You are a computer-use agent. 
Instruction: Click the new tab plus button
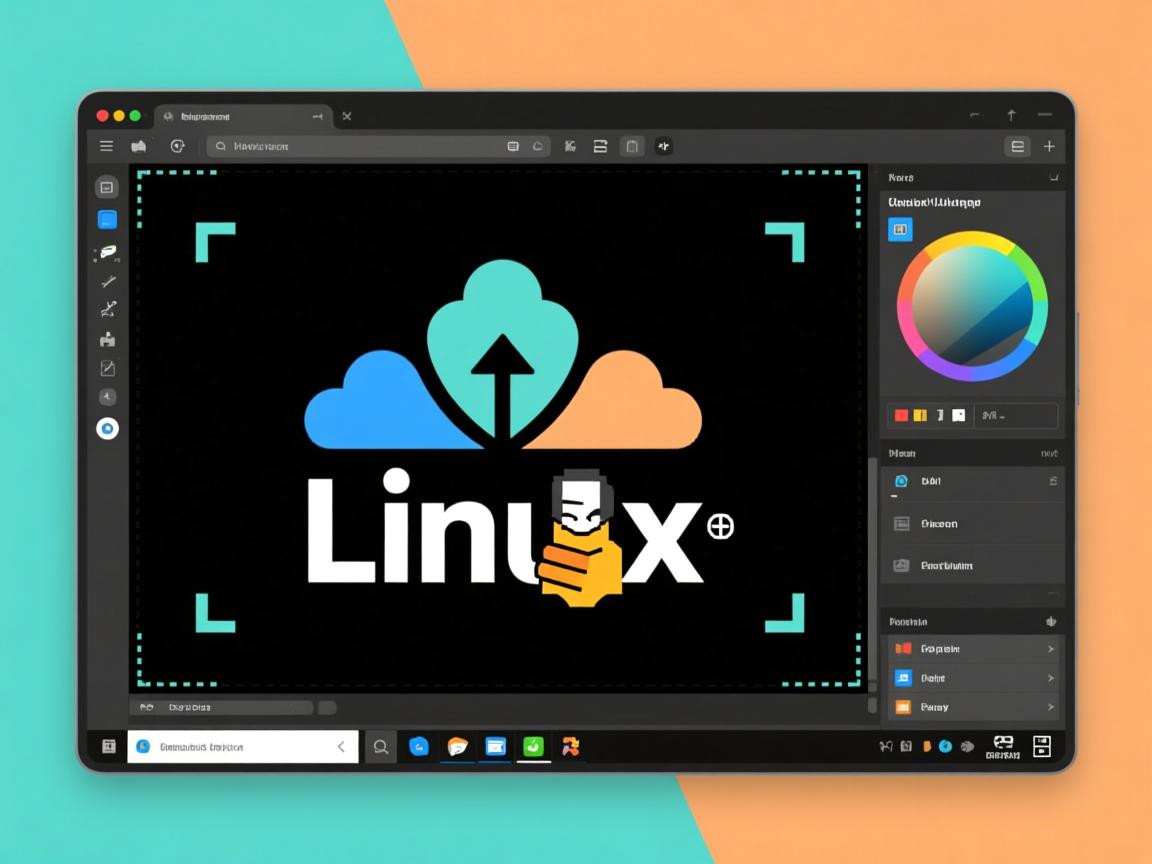coord(1049,146)
